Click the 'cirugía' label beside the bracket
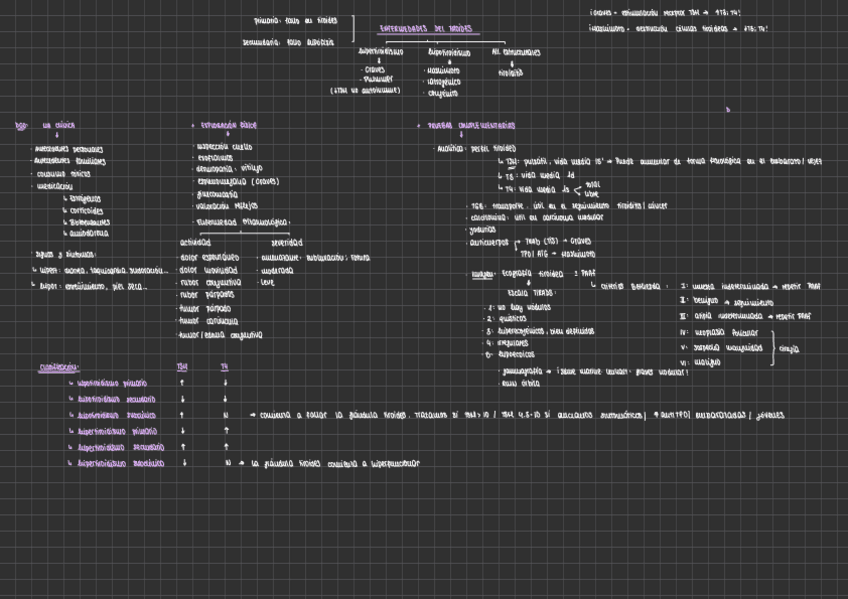Screen dimensions: 848x599 point(789,349)
